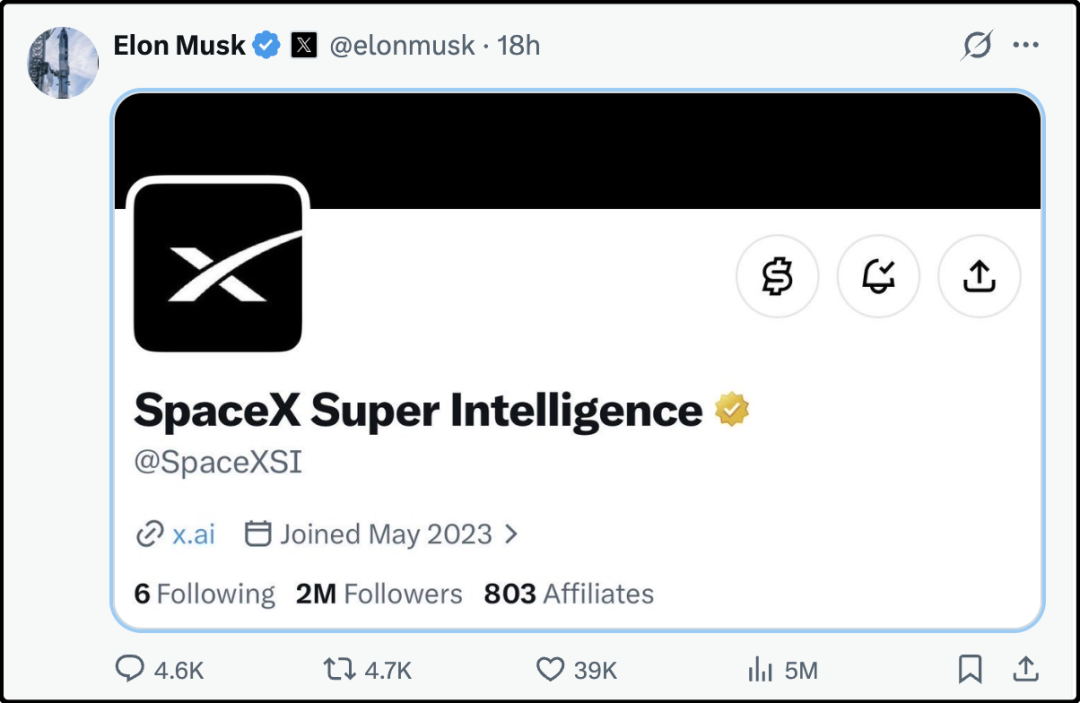The height and width of the screenshot is (703, 1080).
Task: Like the post with the heart icon
Action: [x=550, y=669]
